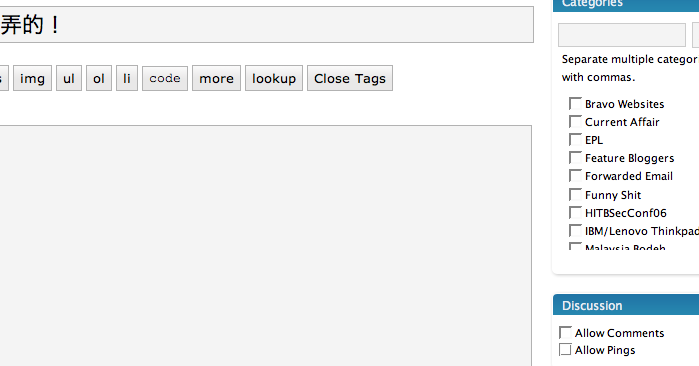Enable Allow Comments
Screen dimensions: 699x366
coord(565,333)
